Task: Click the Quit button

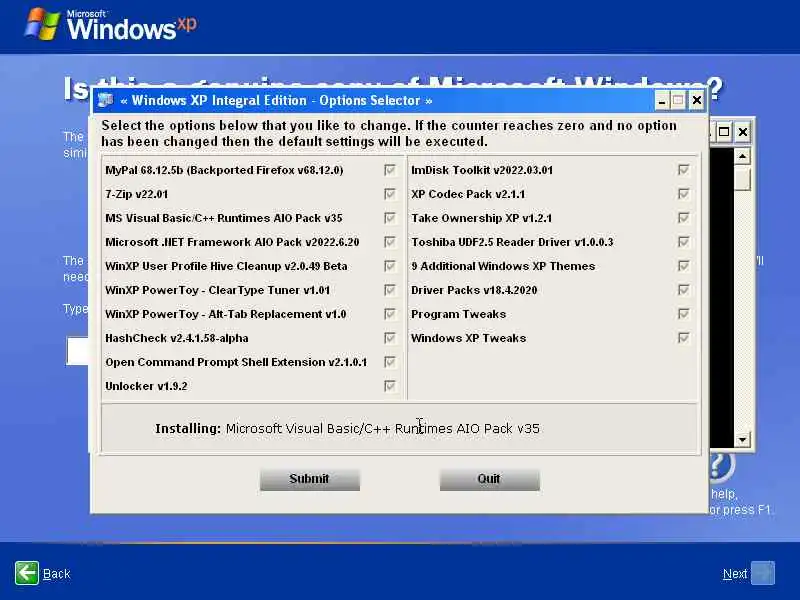Action: (x=490, y=480)
